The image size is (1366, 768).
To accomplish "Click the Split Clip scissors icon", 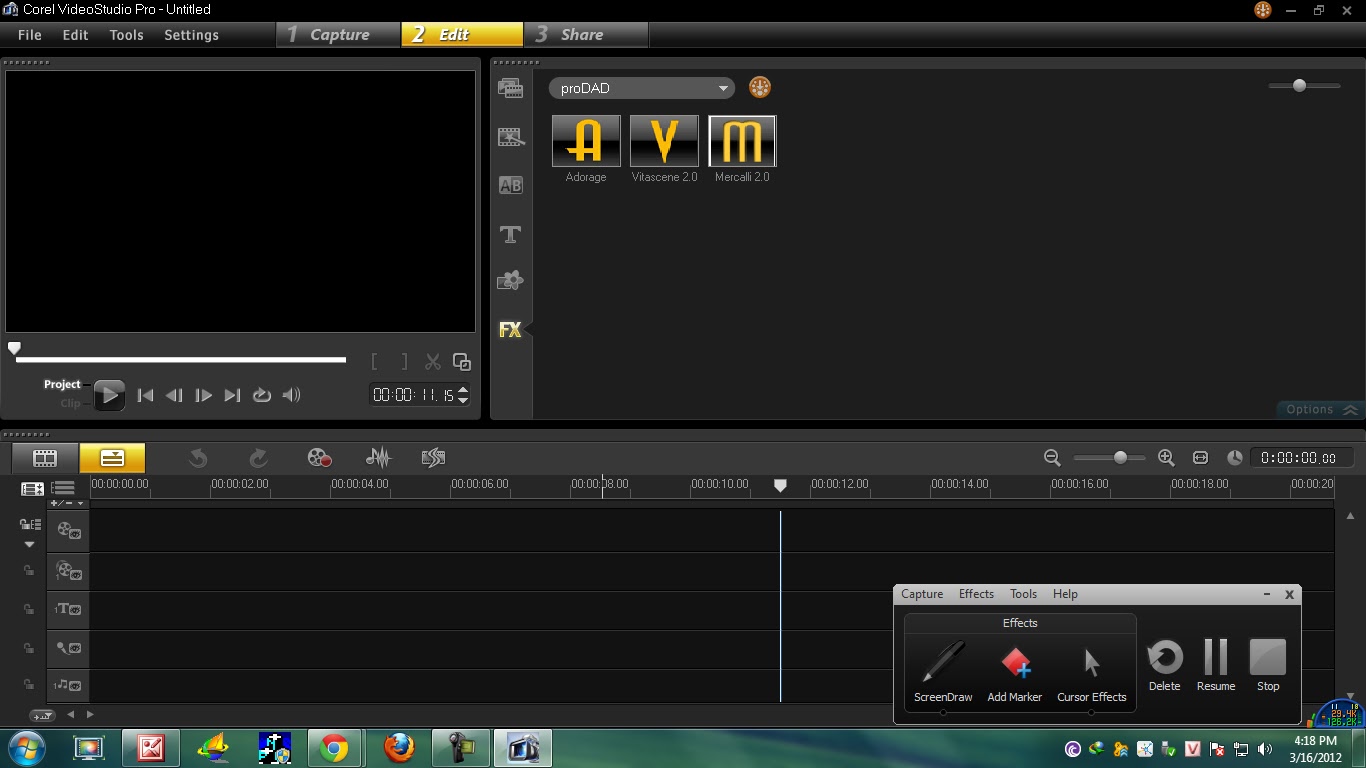I will (433, 362).
